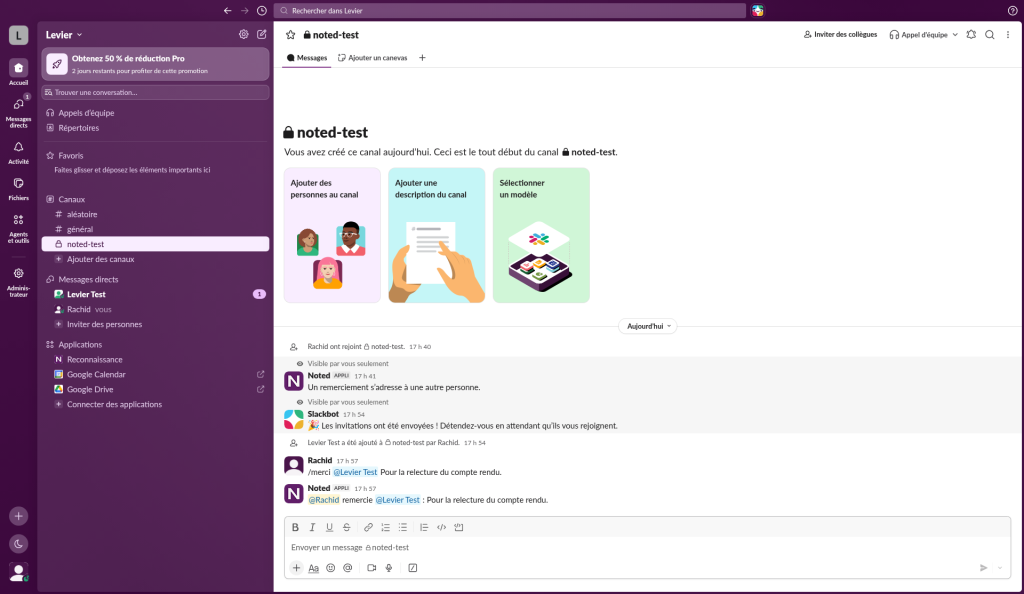
Task: Insert a numbered list in the composer
Action: [x=385, y=527]
